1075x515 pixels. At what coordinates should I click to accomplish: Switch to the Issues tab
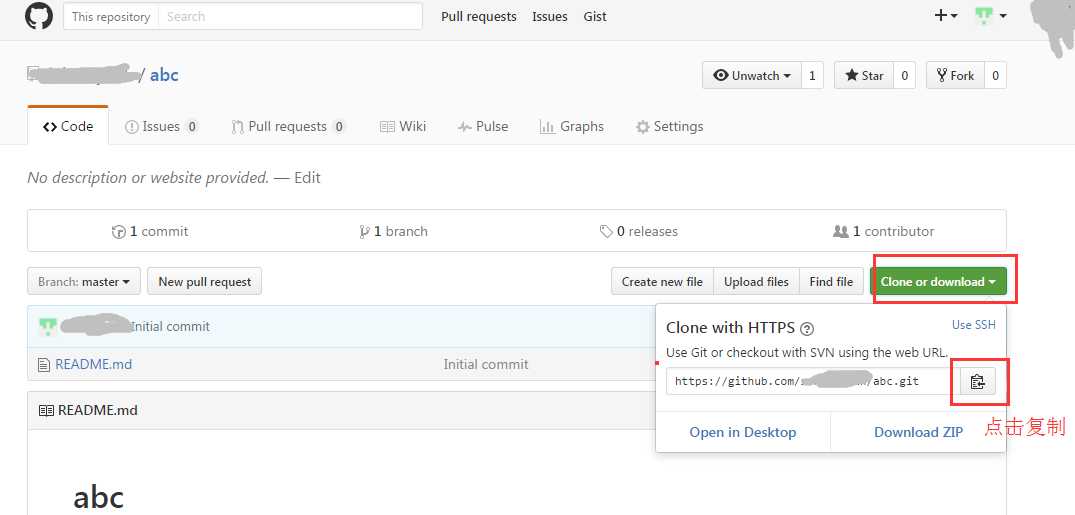(x=162, y=126)
